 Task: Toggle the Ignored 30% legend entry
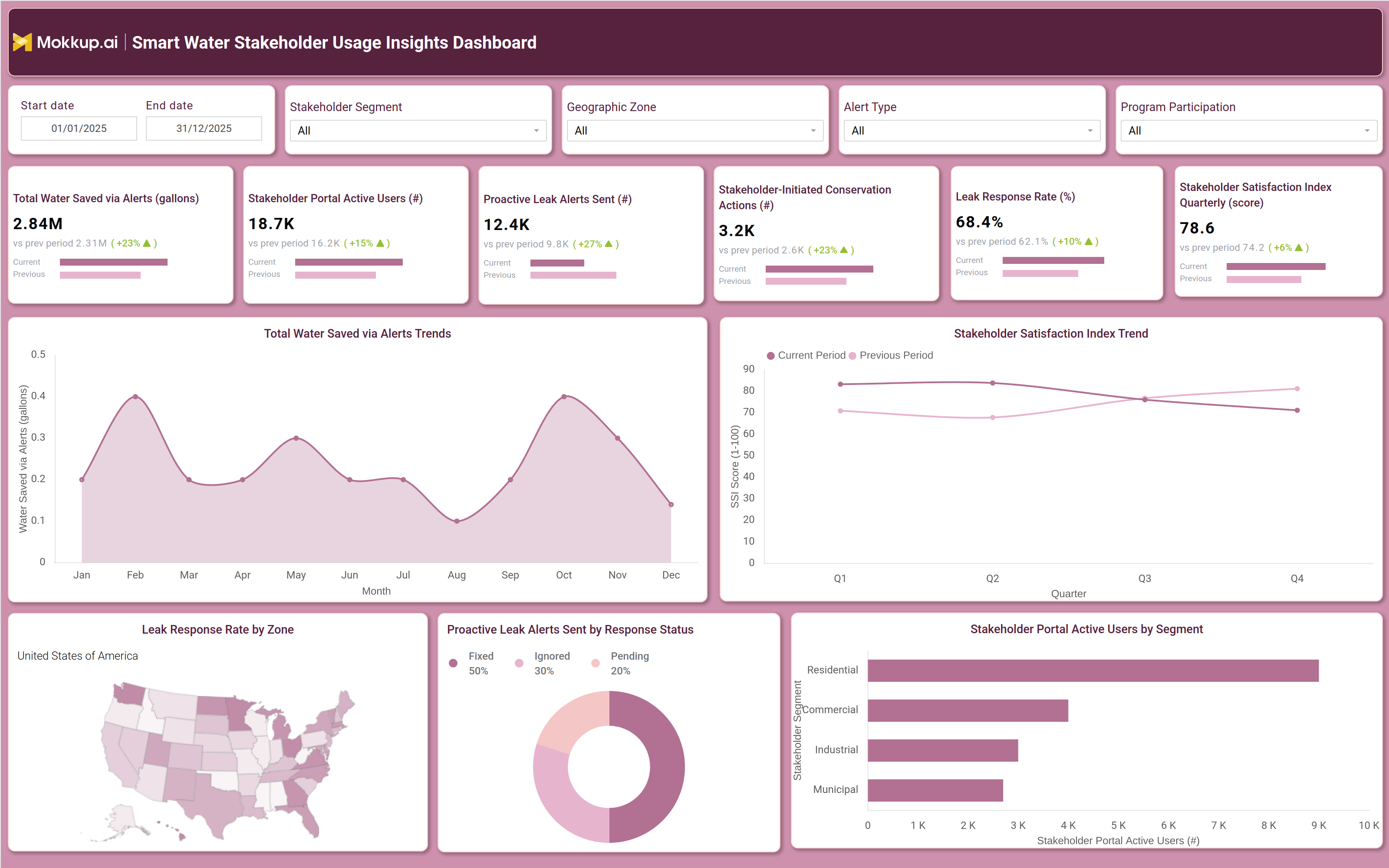pyautogui.click(x=543, y=663)
